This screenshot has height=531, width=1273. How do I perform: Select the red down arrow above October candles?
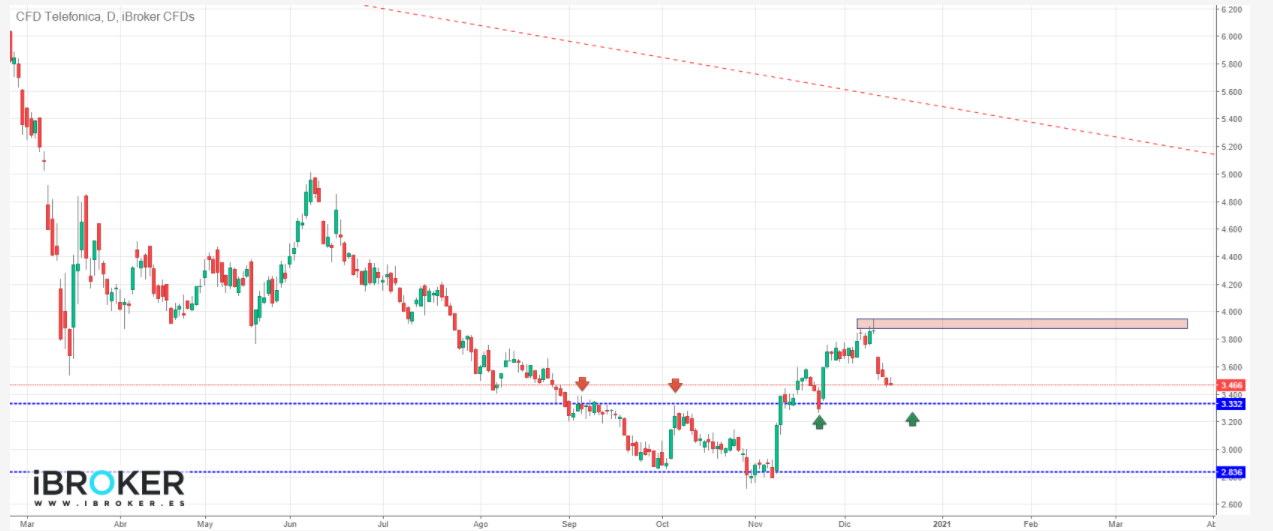(x=675, y=385)
